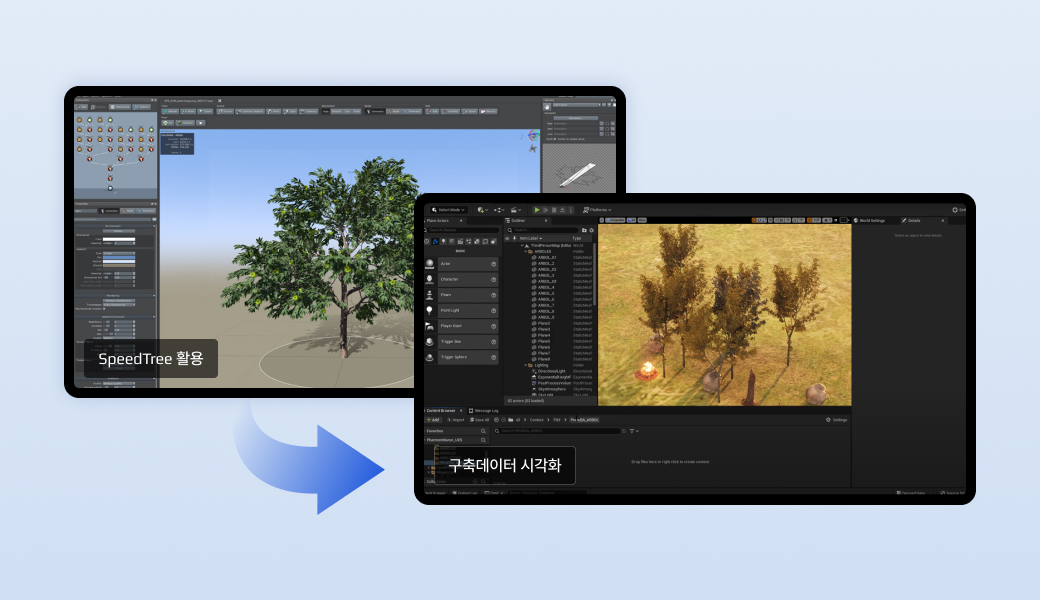
Task: Open the add content dropdown next to Select Mode
Action: pyautogui.click(x=482, y=210)
